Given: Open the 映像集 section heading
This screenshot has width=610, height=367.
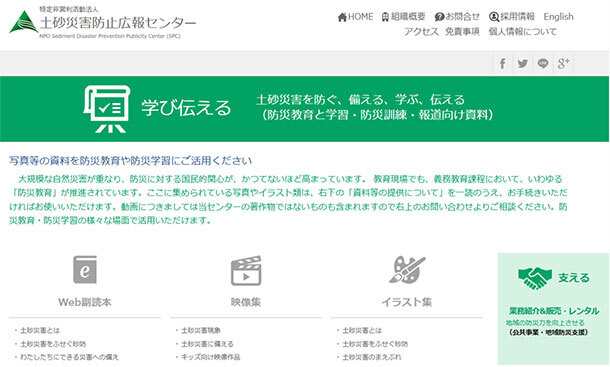Looking at the screenshot, I should (x=246, y=302).
